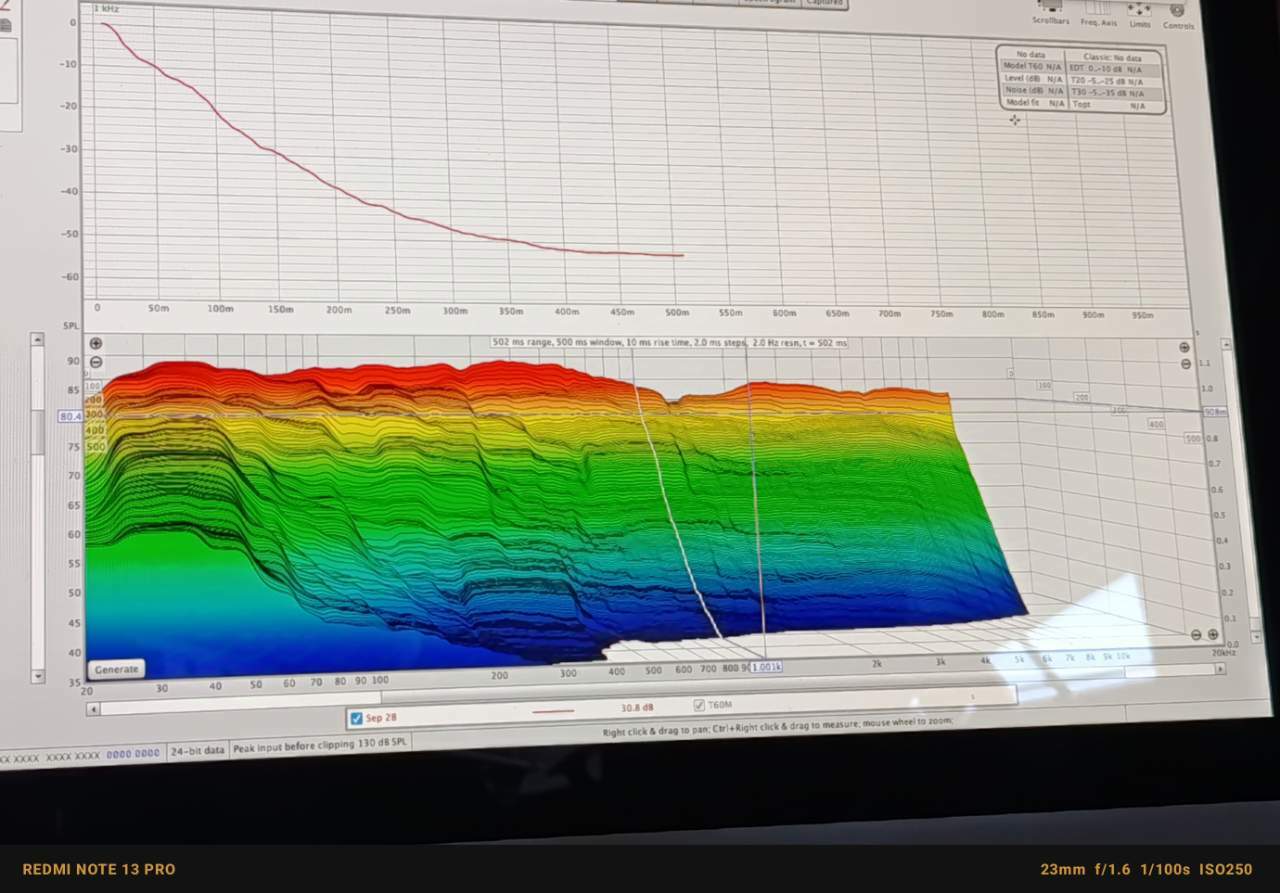Click the left arrow of horizontal scrollbar

[94, 709]
